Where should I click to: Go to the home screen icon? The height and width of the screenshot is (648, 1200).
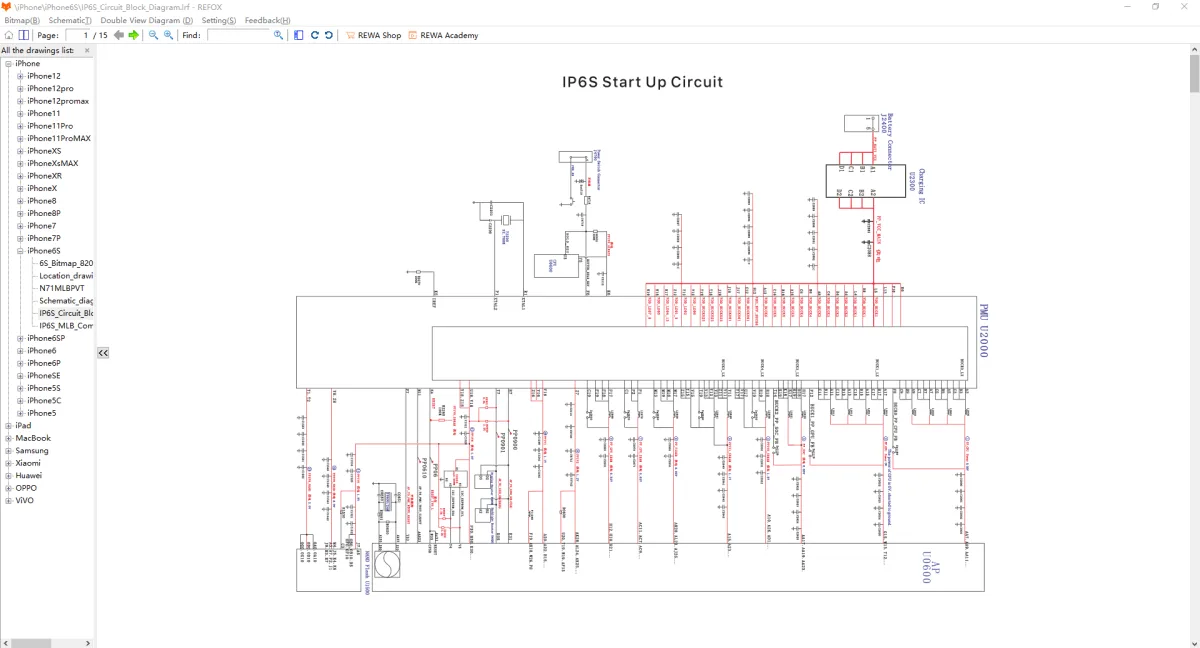9,35
